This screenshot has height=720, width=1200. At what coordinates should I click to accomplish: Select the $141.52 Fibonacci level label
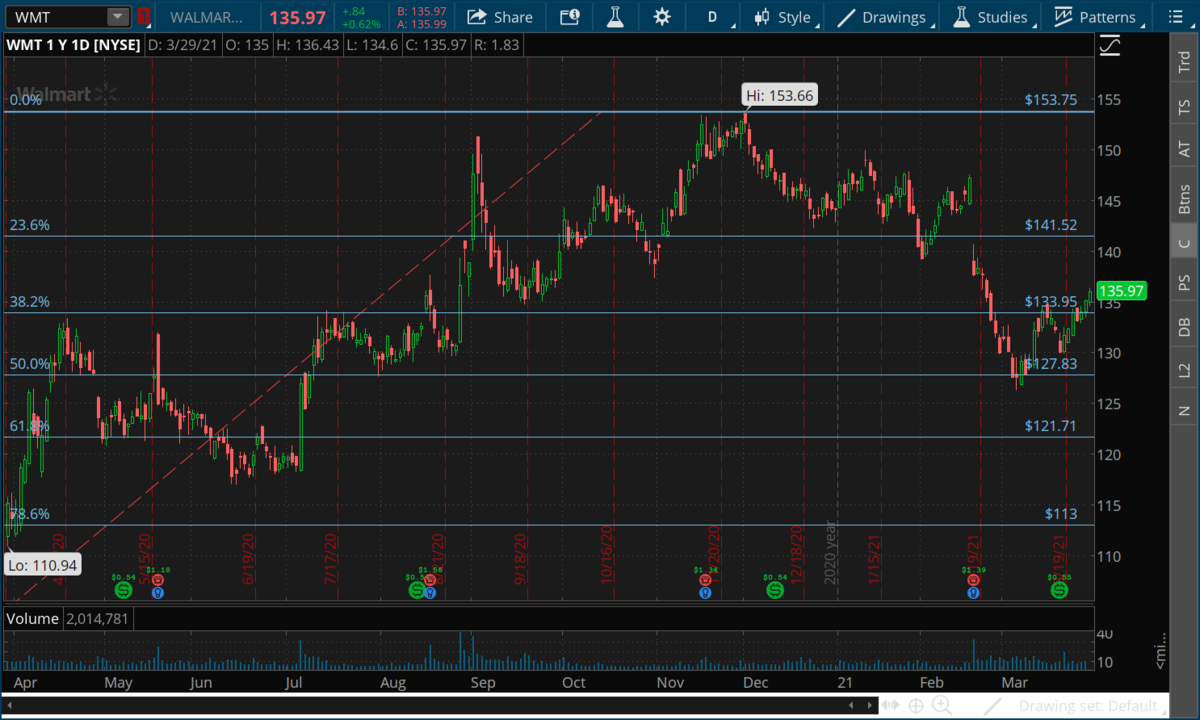click(x=1051, y=225)
